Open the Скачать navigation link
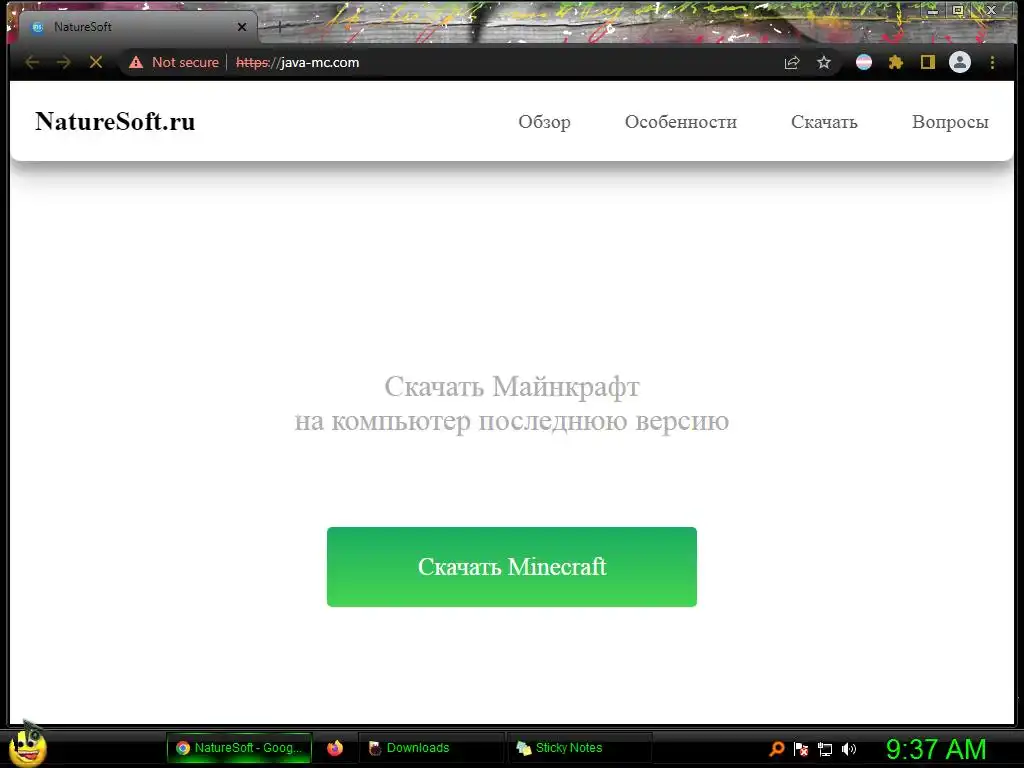This screenshot has width=1024, height=768. (824, 122)
